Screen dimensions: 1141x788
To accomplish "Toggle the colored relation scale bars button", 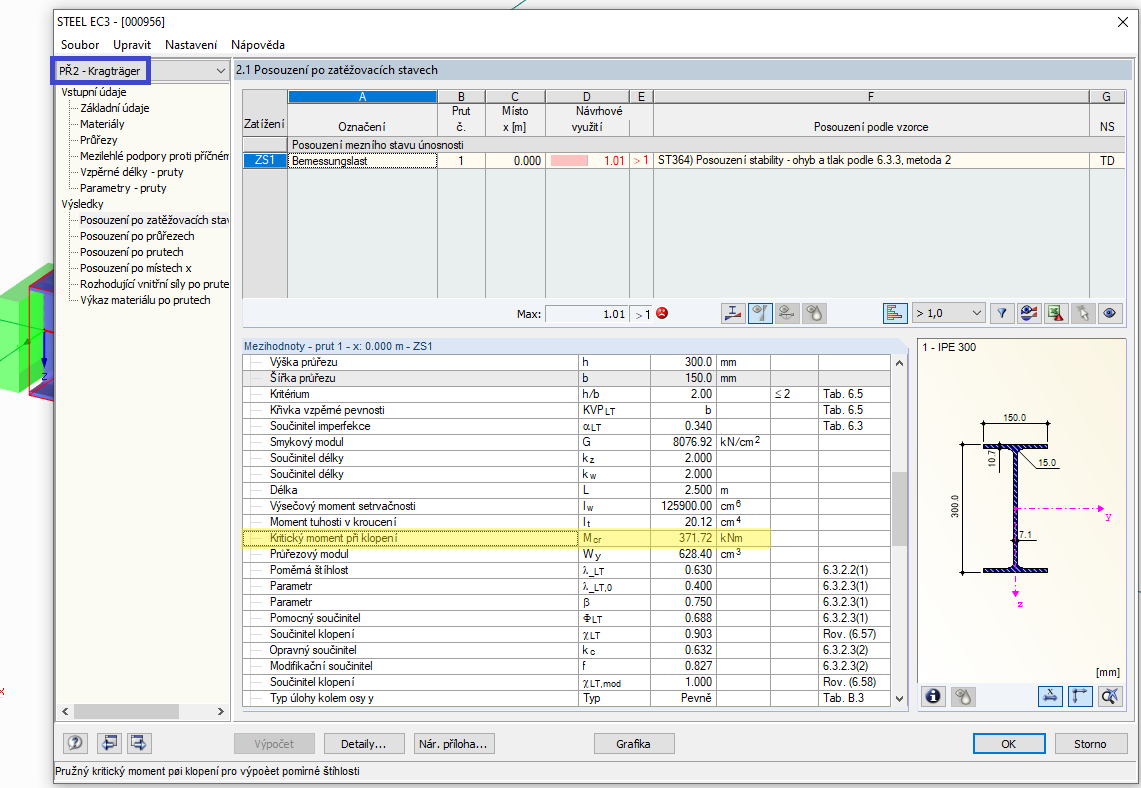I will 895,313.
